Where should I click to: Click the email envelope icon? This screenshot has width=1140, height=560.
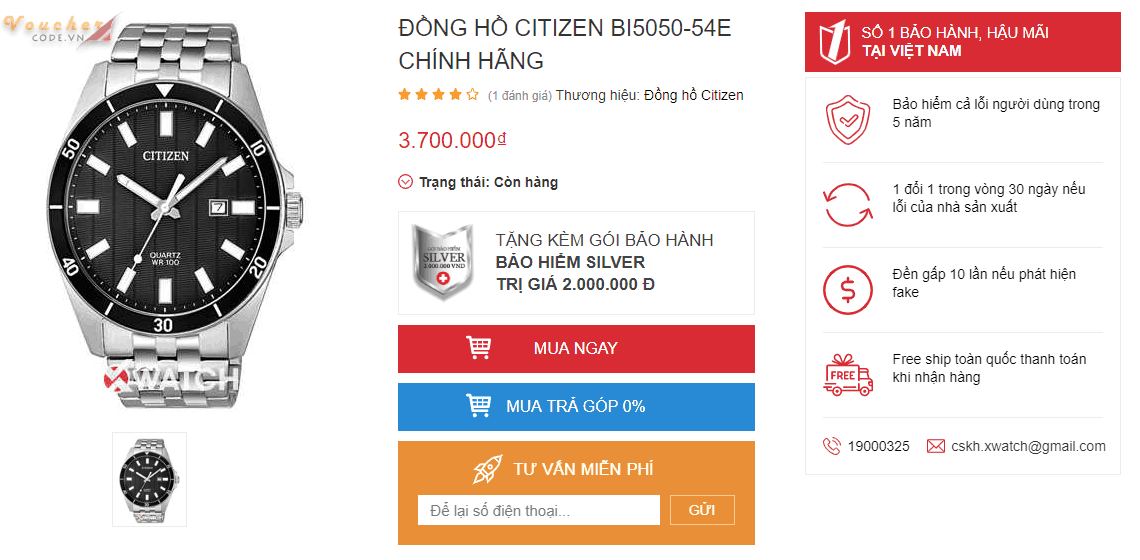coord(936,446)
